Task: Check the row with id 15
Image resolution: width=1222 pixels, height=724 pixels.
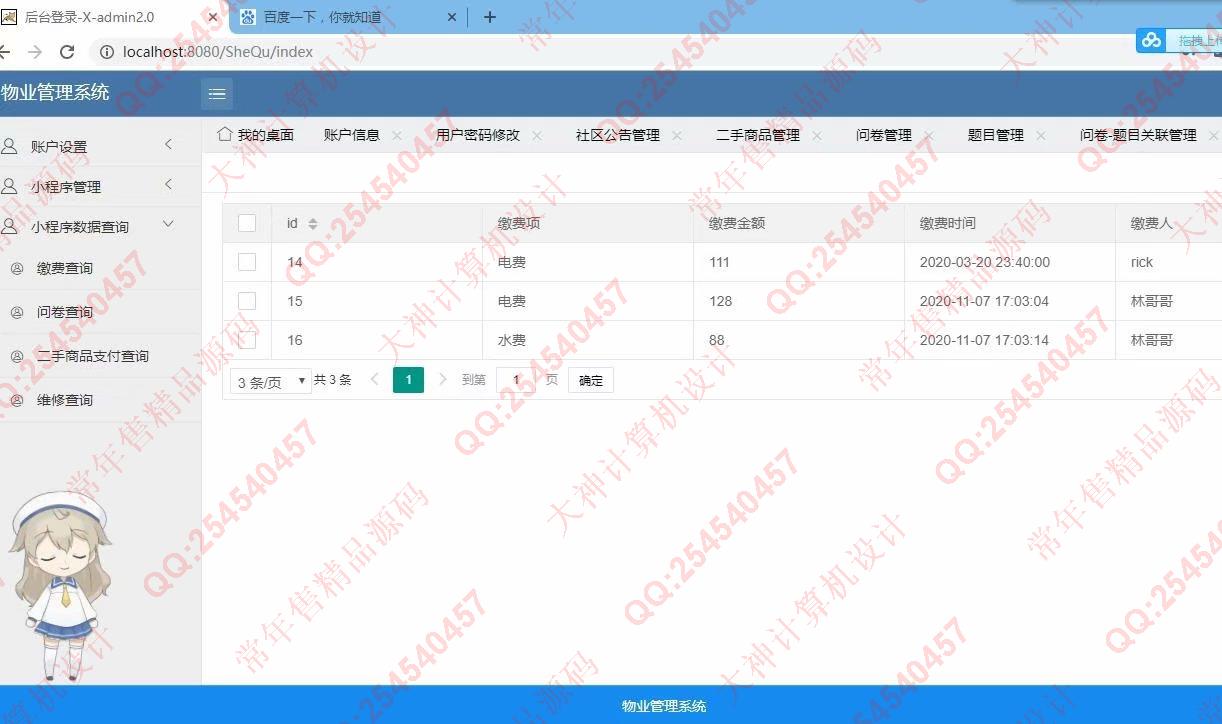Action: tap(247, 301)
